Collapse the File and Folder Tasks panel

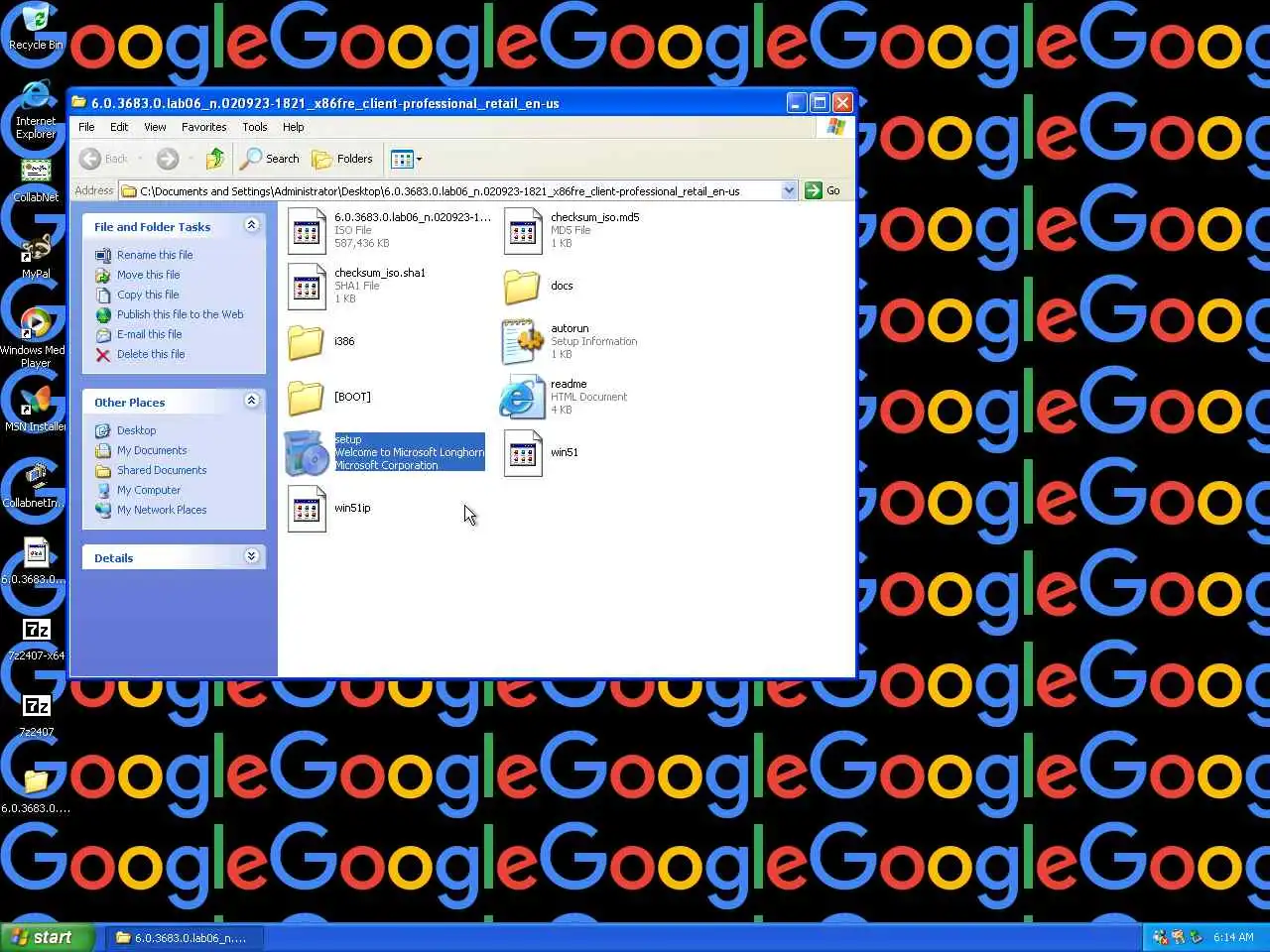[x=252, y=225]
